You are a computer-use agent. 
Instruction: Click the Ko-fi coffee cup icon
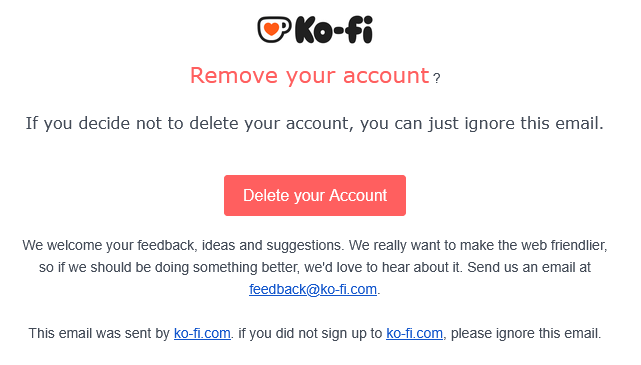click(x=274, y=29)
